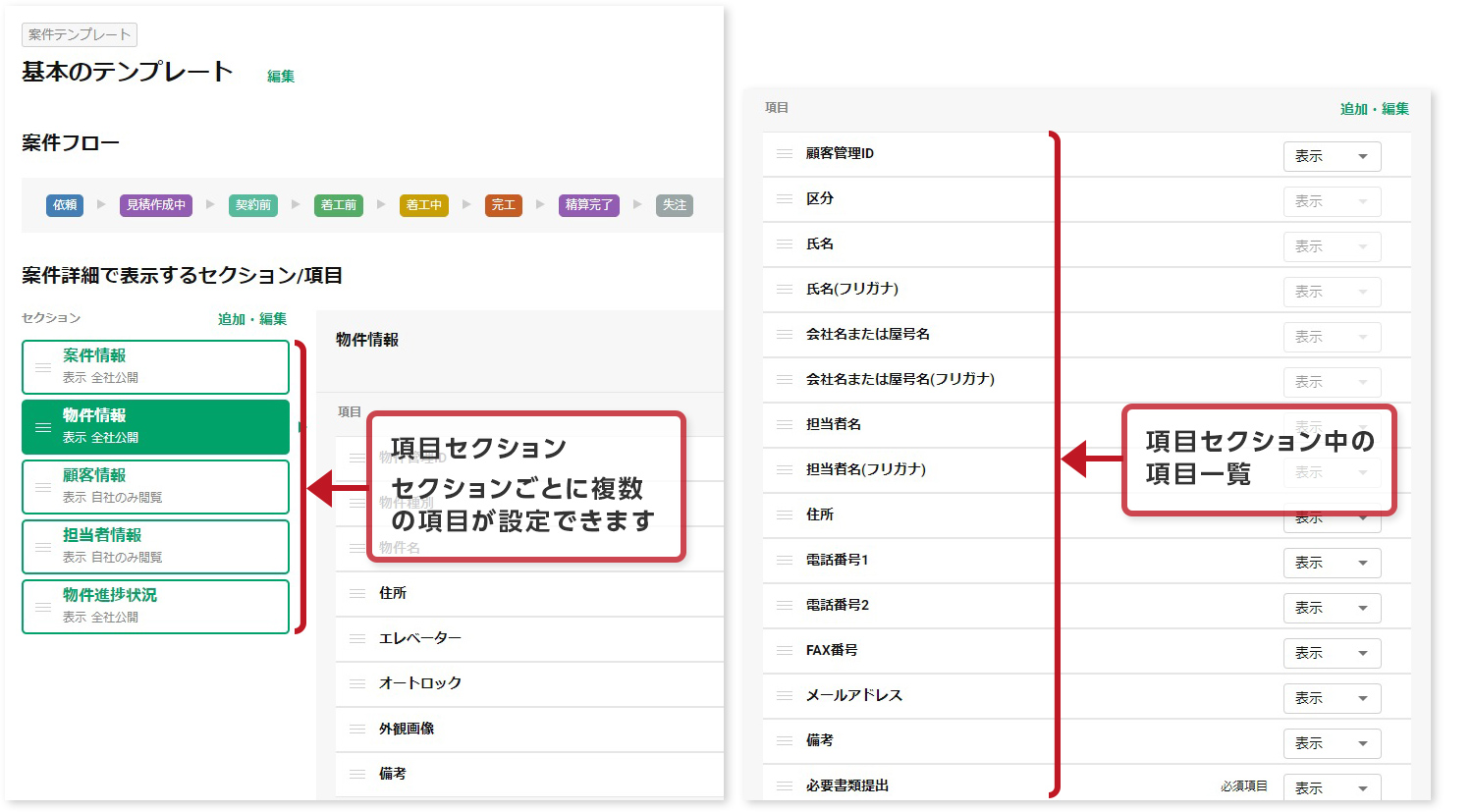Click the drag handle icon on 物件進捗状況 section
1473x812 pixels.
click(38, 607)
